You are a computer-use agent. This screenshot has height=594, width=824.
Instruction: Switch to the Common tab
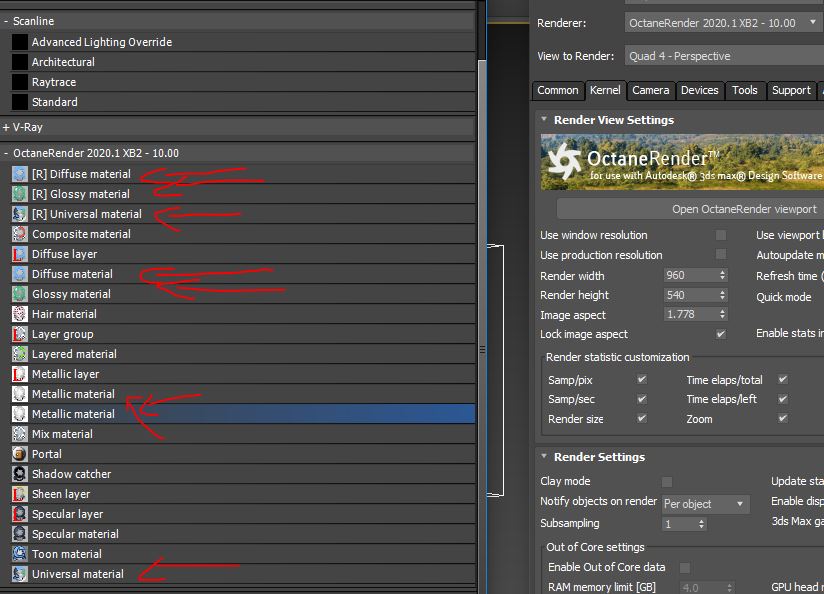(558, 90)
